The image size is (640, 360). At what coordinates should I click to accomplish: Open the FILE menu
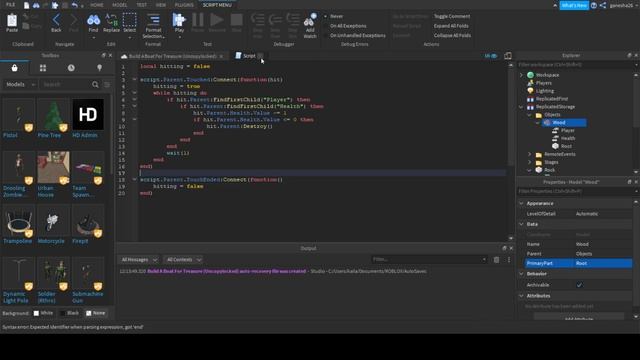[11, 5]
